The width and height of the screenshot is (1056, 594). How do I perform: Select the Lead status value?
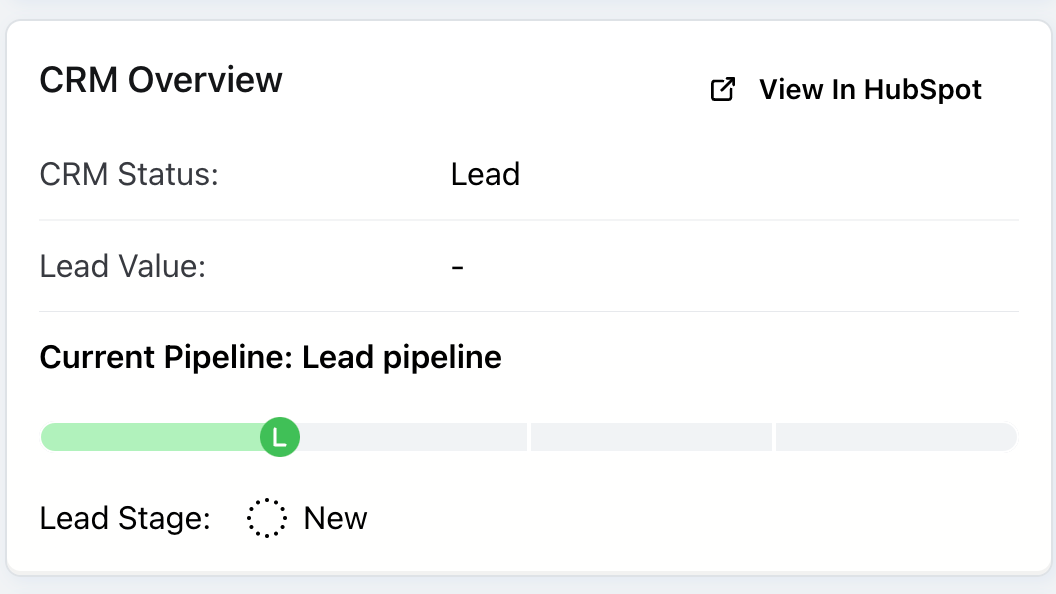485,174
